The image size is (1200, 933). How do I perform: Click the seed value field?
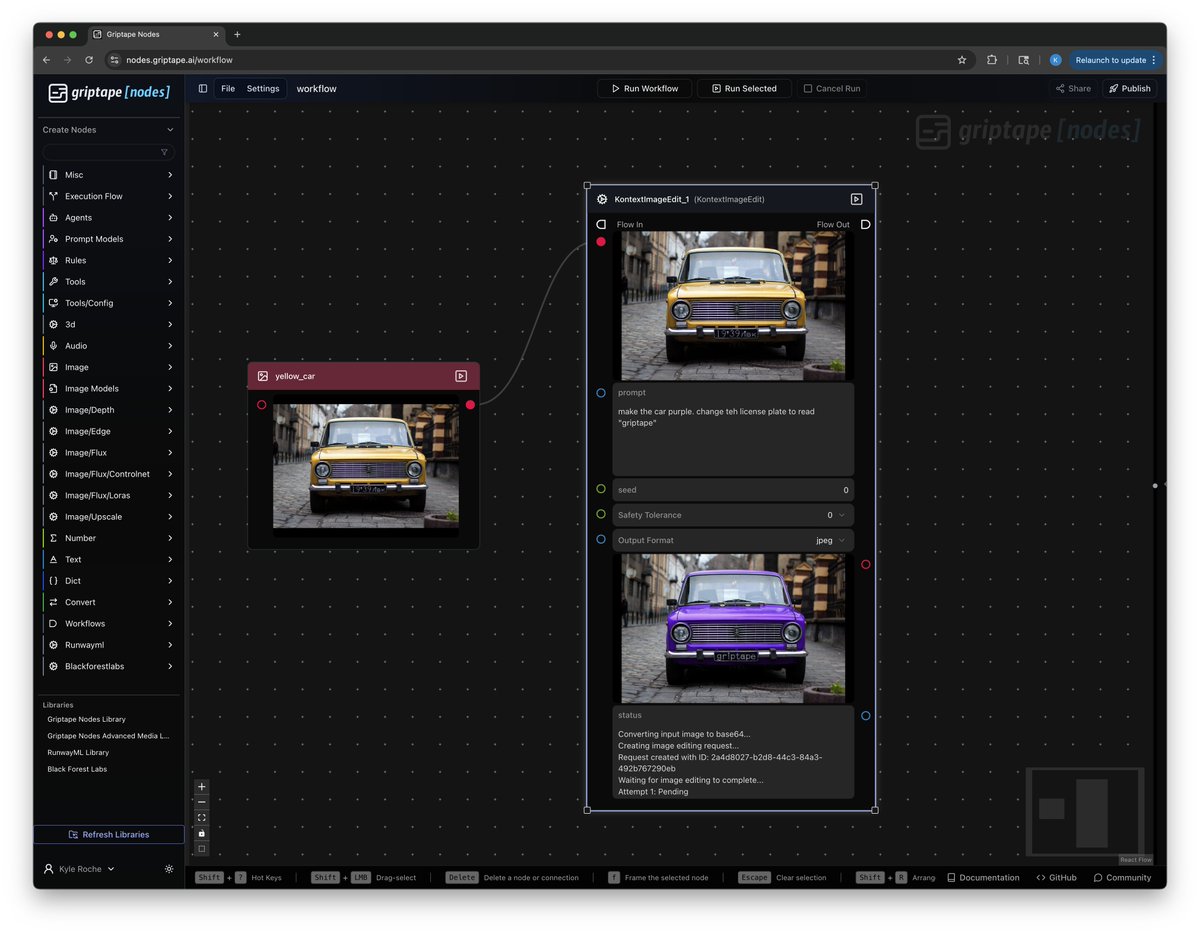733,490
